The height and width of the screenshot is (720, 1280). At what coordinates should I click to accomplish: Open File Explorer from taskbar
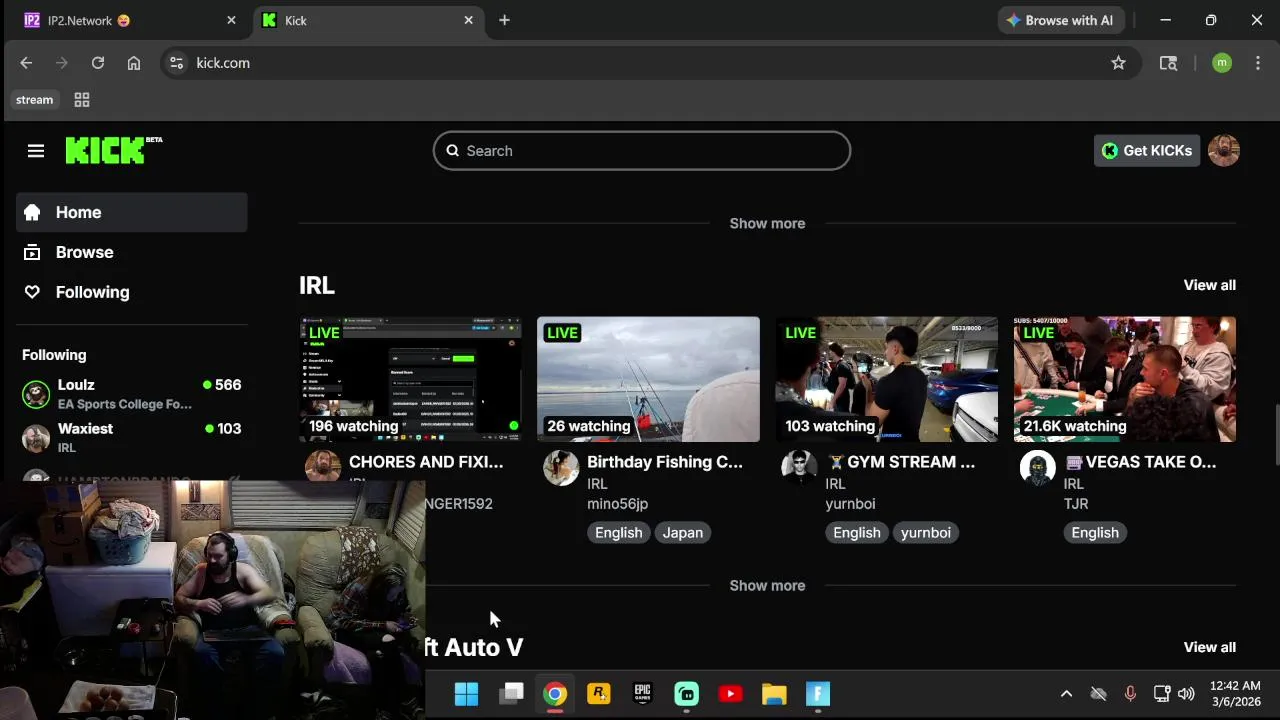[x=774, y=694]
